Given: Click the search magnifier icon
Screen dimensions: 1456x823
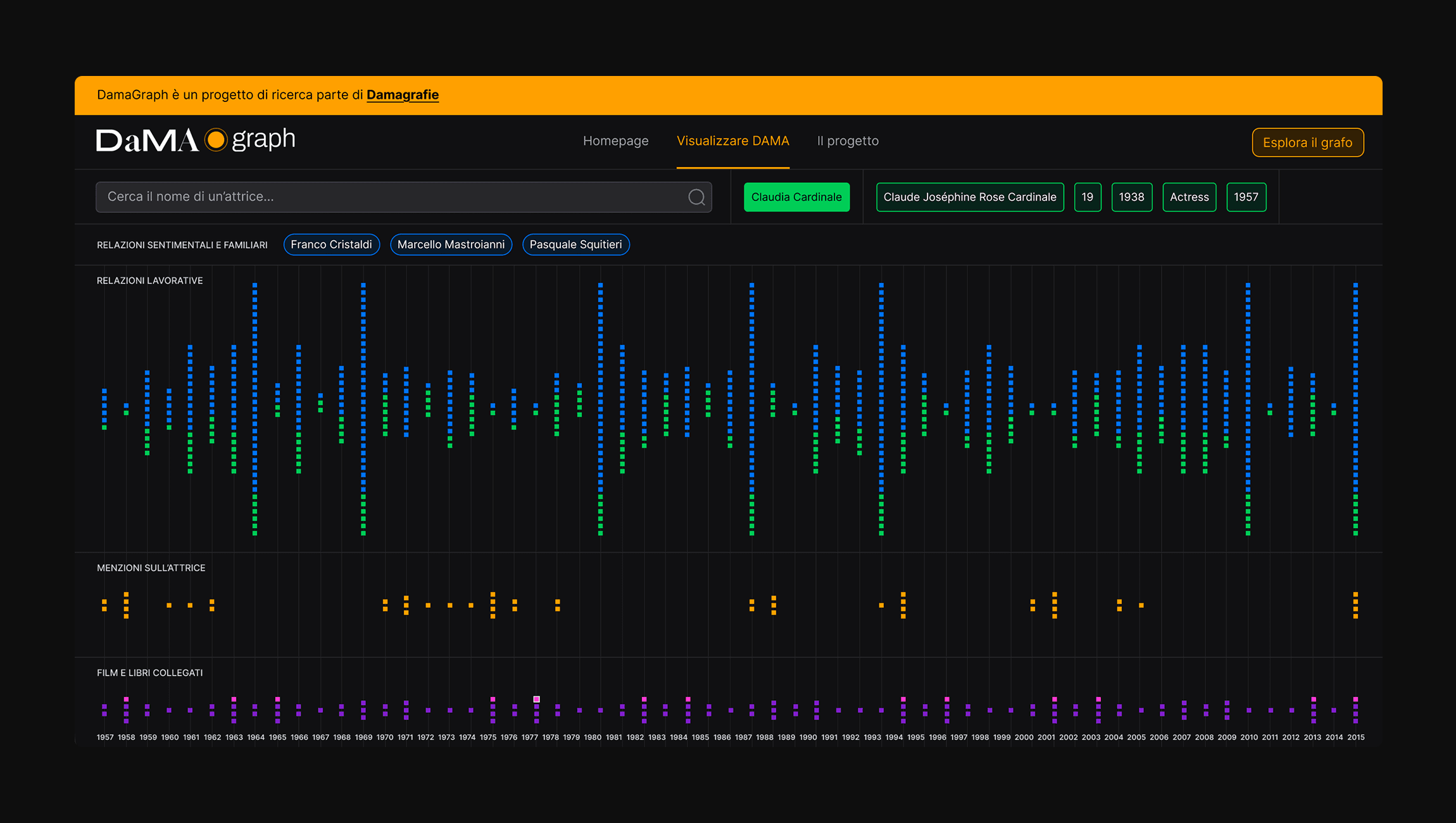Looking at the screenshot, I should [696, 198].
